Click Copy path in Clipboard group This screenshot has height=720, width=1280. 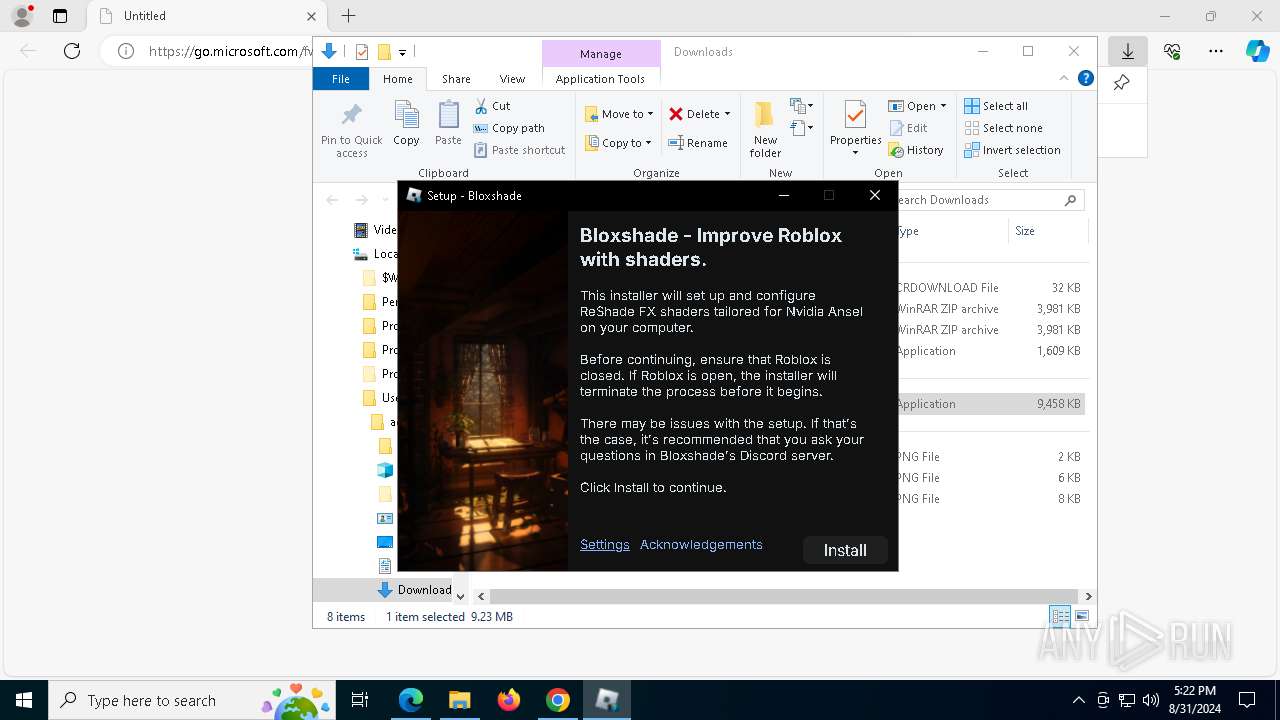pyautogui.click(x=509, y=128)
